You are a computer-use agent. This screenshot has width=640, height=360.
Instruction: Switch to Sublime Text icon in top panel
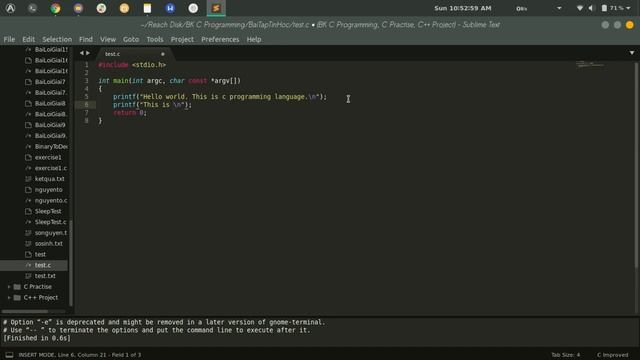[216, 8]
